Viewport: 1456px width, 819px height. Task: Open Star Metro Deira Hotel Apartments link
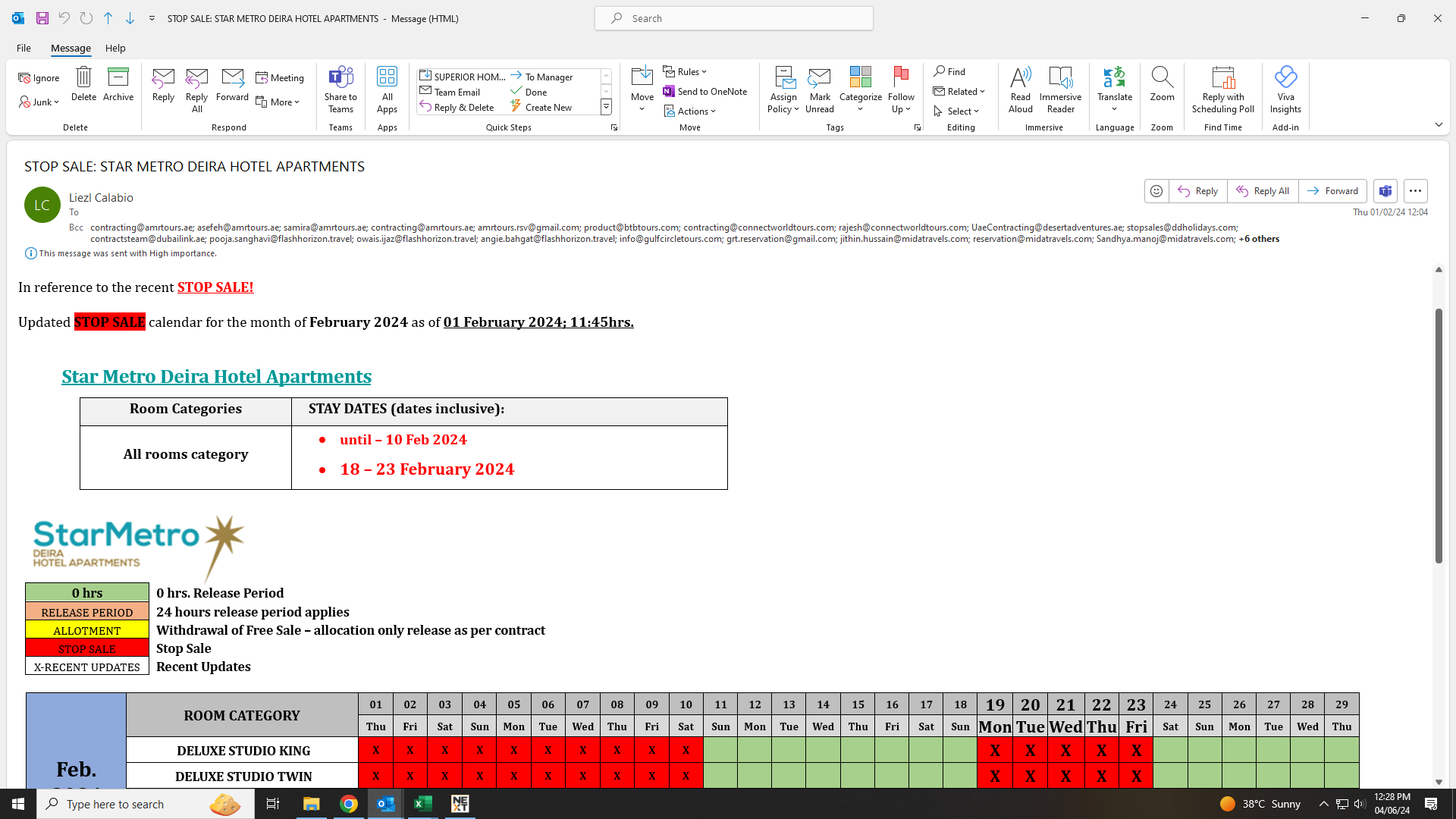coord(216,376)
